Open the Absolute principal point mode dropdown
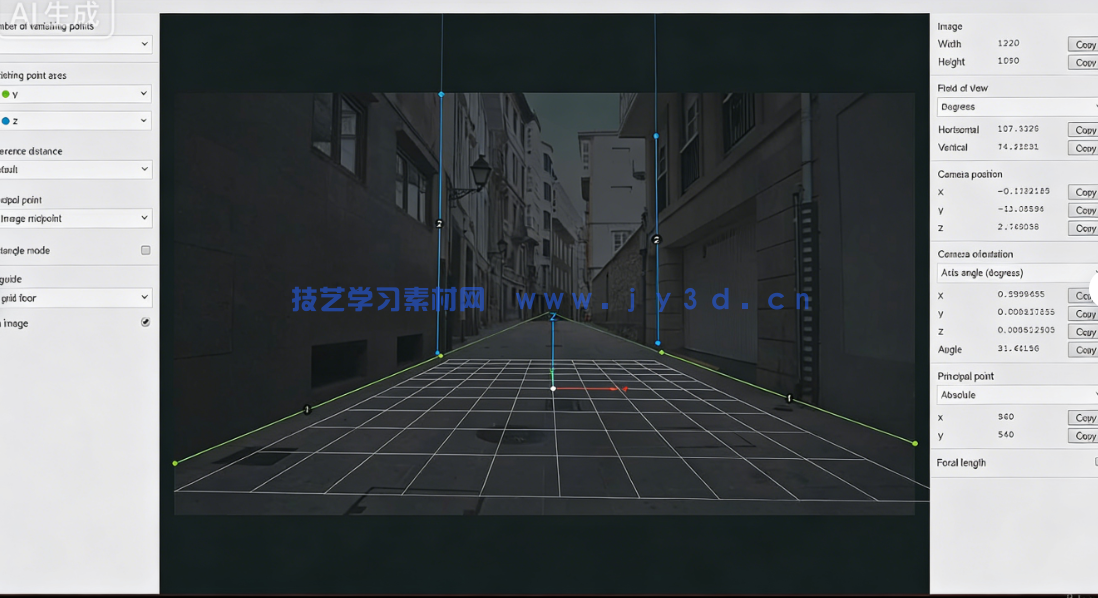Viewport: 1098px width, 598px height. pos(1010,394)
